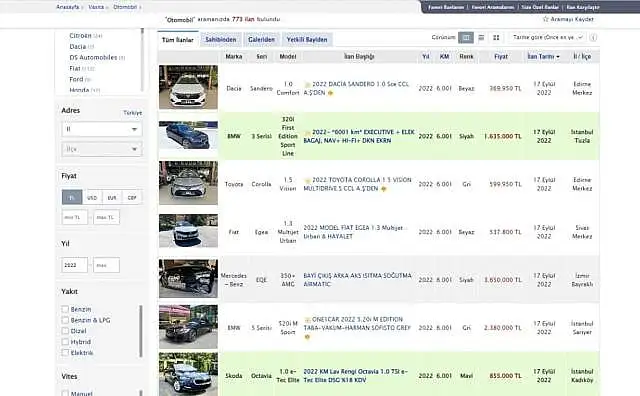Viewport: 640px width, 396px height.
Task: Tick the Dizel fuel checkbox
Action: point(65,331)
